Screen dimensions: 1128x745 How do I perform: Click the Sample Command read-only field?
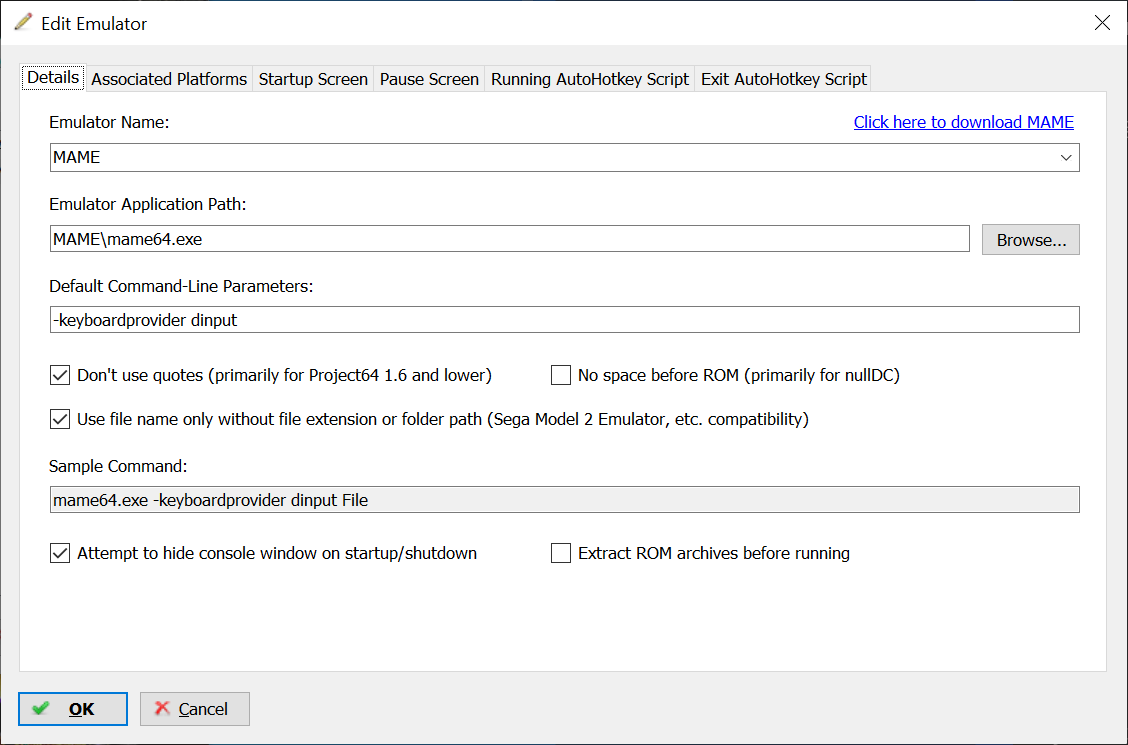[564, 500]
